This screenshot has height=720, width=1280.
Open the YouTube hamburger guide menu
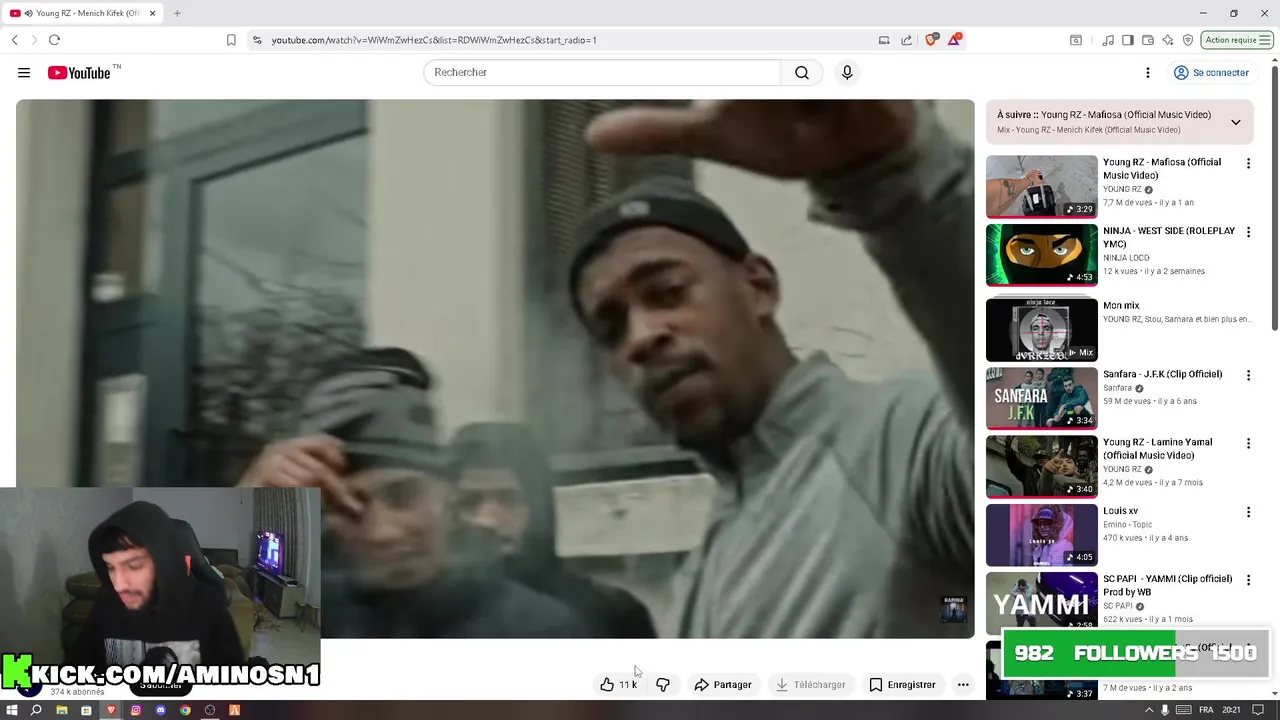[24, 73]
